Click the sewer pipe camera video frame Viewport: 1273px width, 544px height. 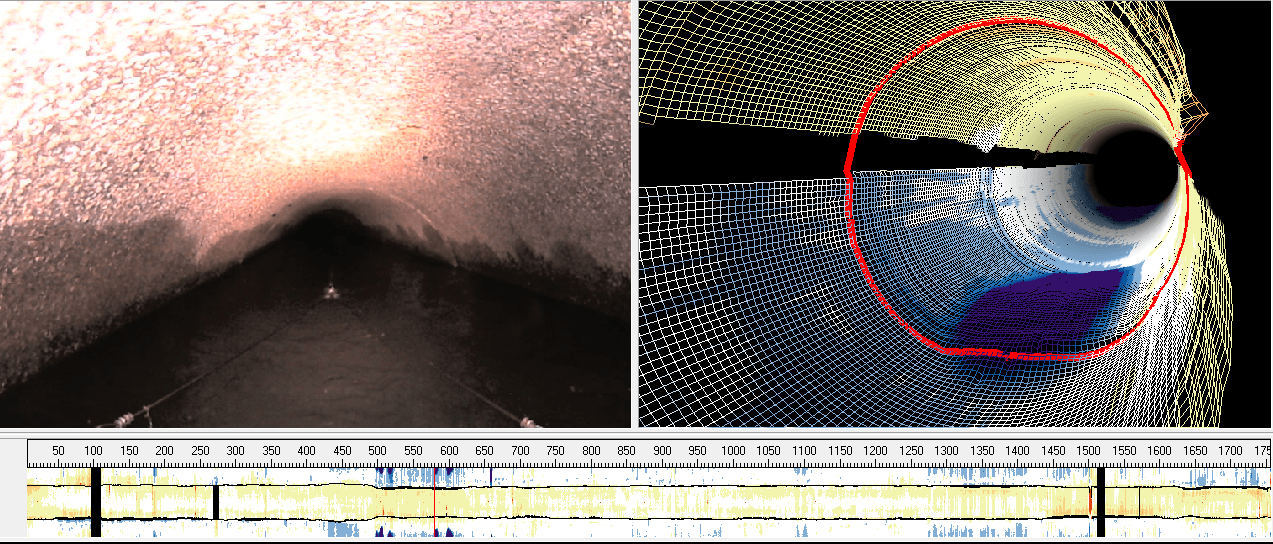coord(315,214)
